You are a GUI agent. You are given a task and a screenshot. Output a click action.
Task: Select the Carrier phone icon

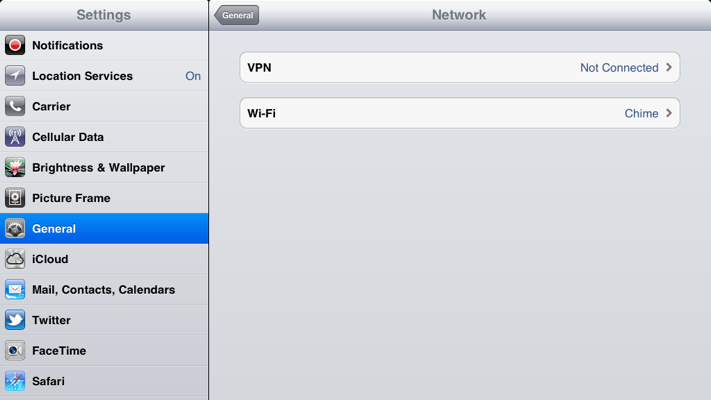[15, 107]
